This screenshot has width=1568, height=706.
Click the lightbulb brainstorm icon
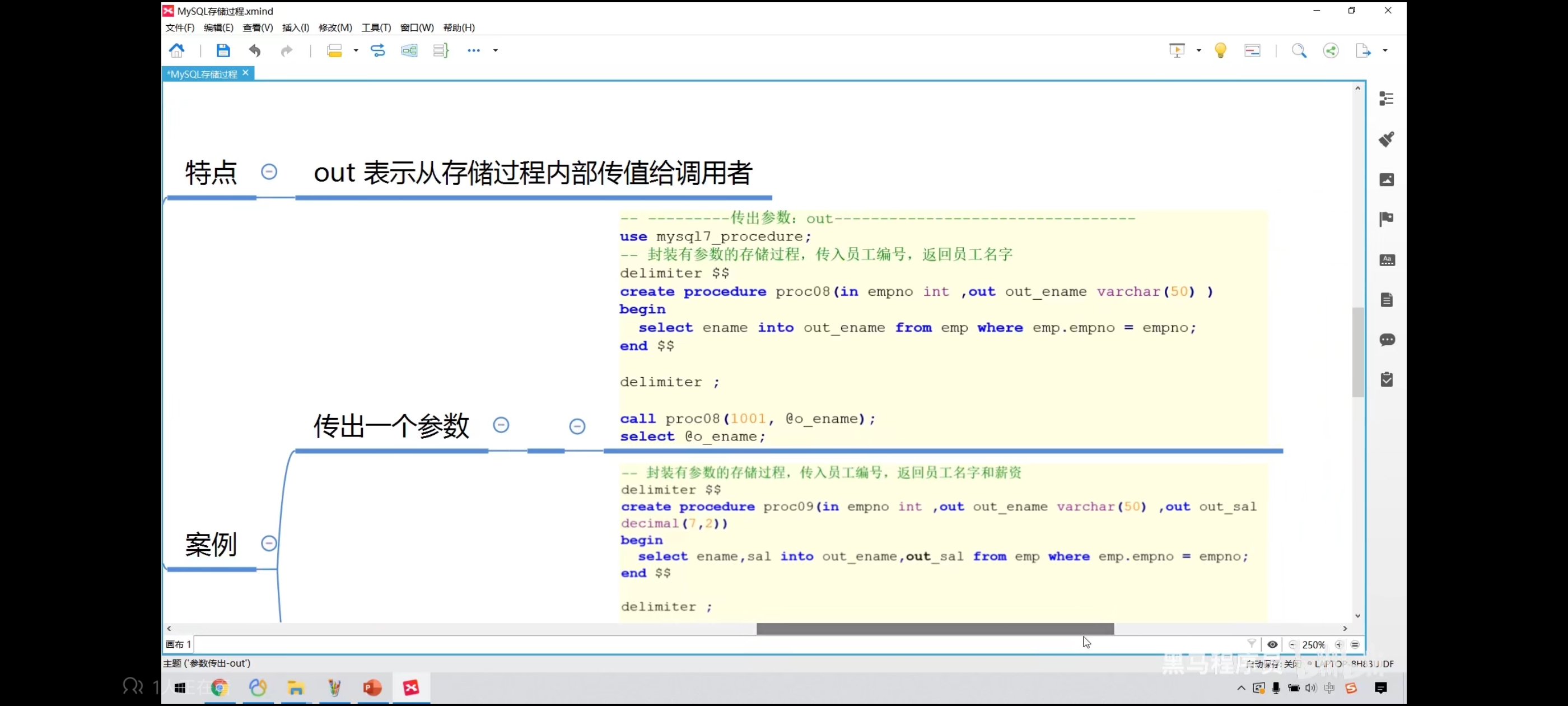1220,50
